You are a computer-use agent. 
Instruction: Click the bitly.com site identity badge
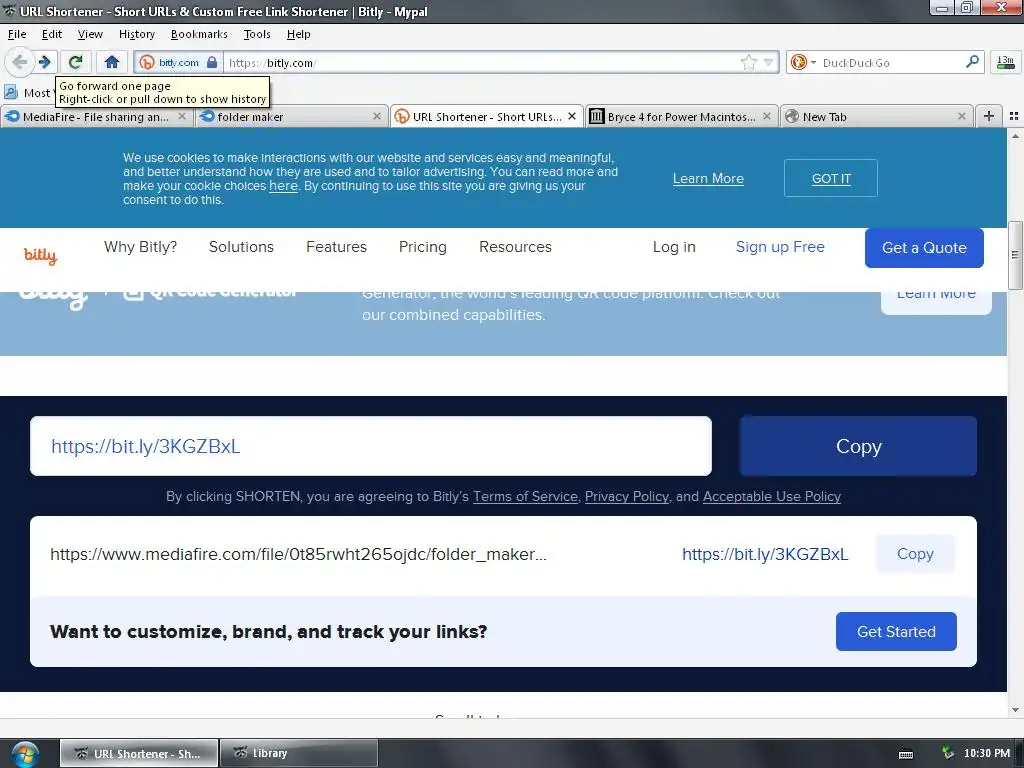click(x=178, y=63)
